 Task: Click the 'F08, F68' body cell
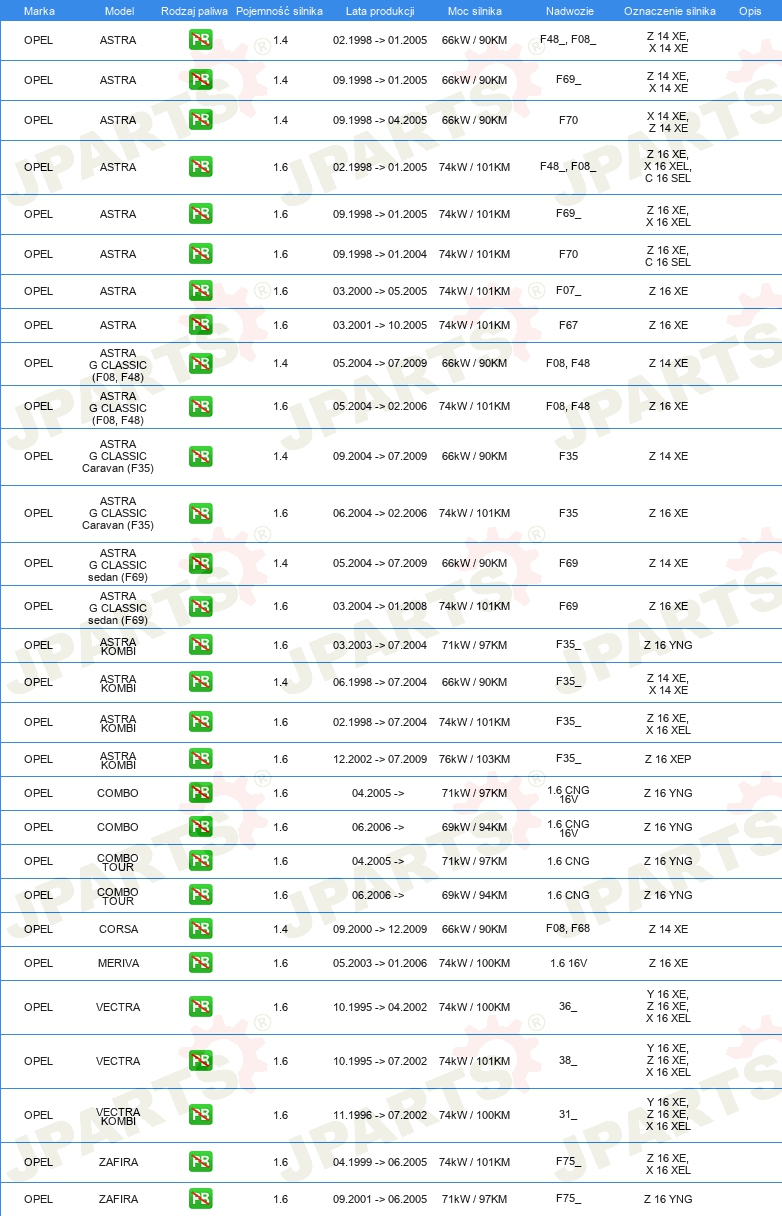tap(568, 929)
